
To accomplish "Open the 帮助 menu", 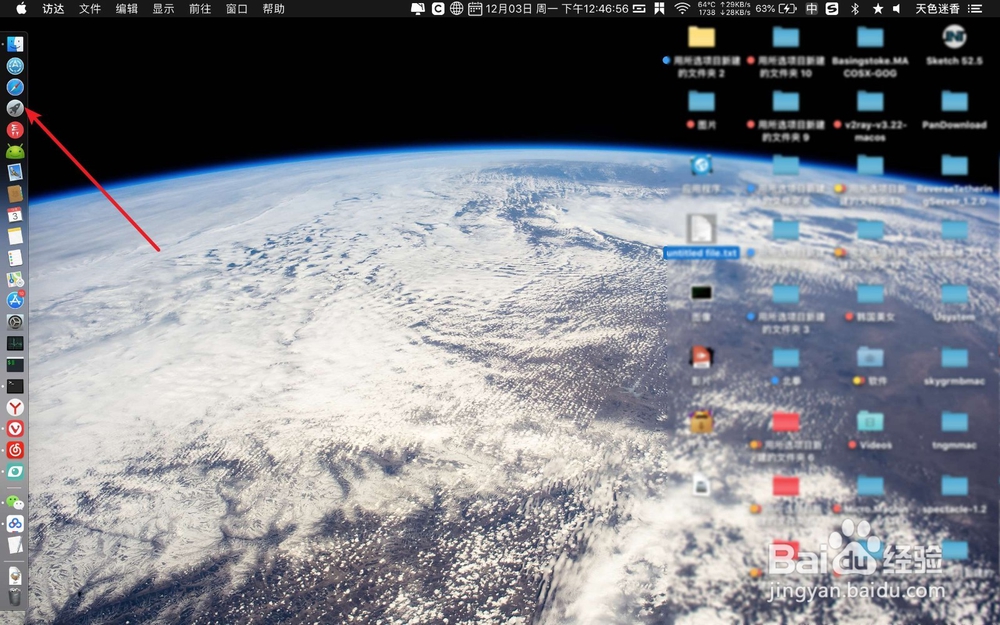I will [274, 9].
